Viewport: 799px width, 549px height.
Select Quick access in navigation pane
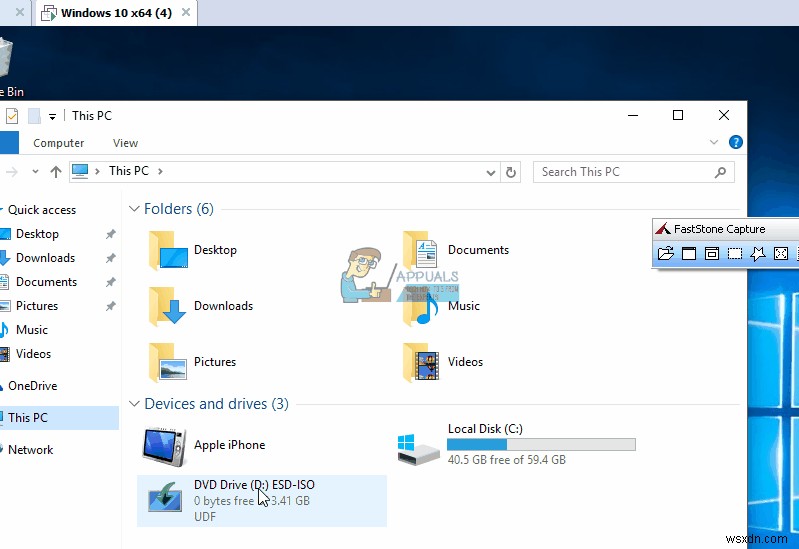[42, 210]
